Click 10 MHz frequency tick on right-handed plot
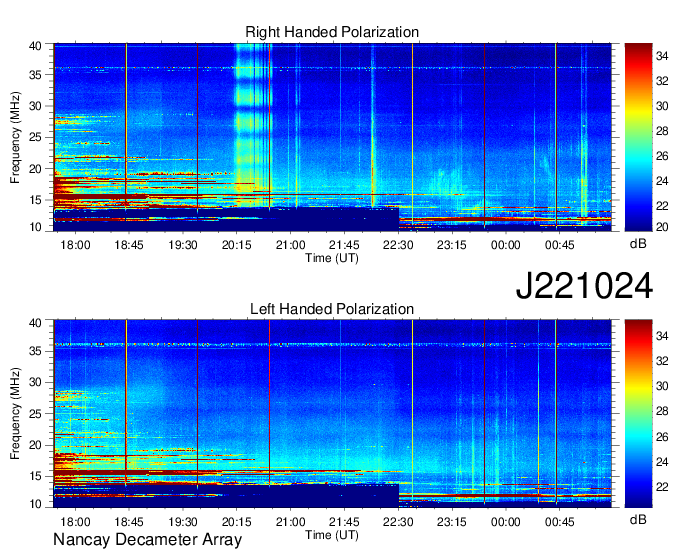The height and width of the screenshot is (552, 680). (35, 227)
